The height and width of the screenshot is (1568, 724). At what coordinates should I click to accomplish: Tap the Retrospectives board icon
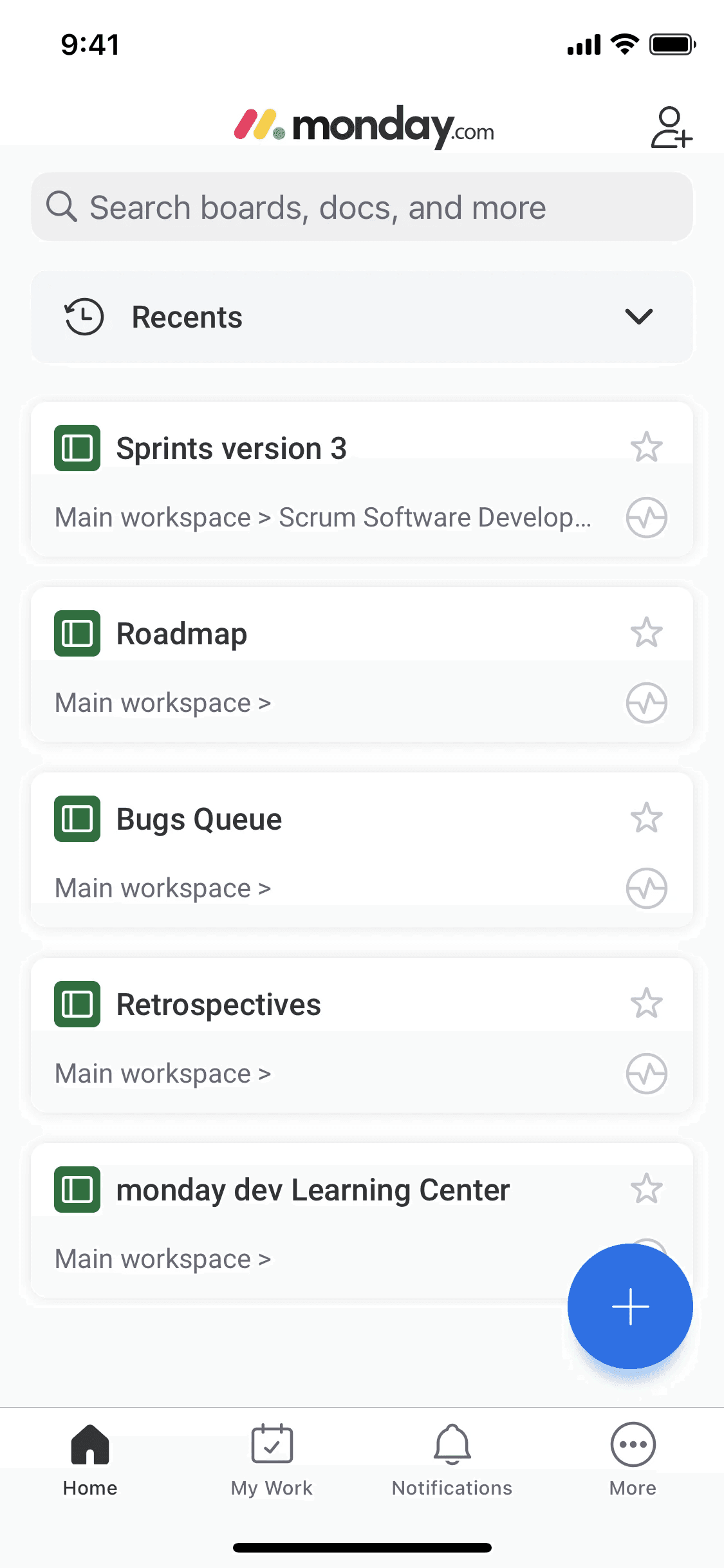click(x=77, y=1004)
